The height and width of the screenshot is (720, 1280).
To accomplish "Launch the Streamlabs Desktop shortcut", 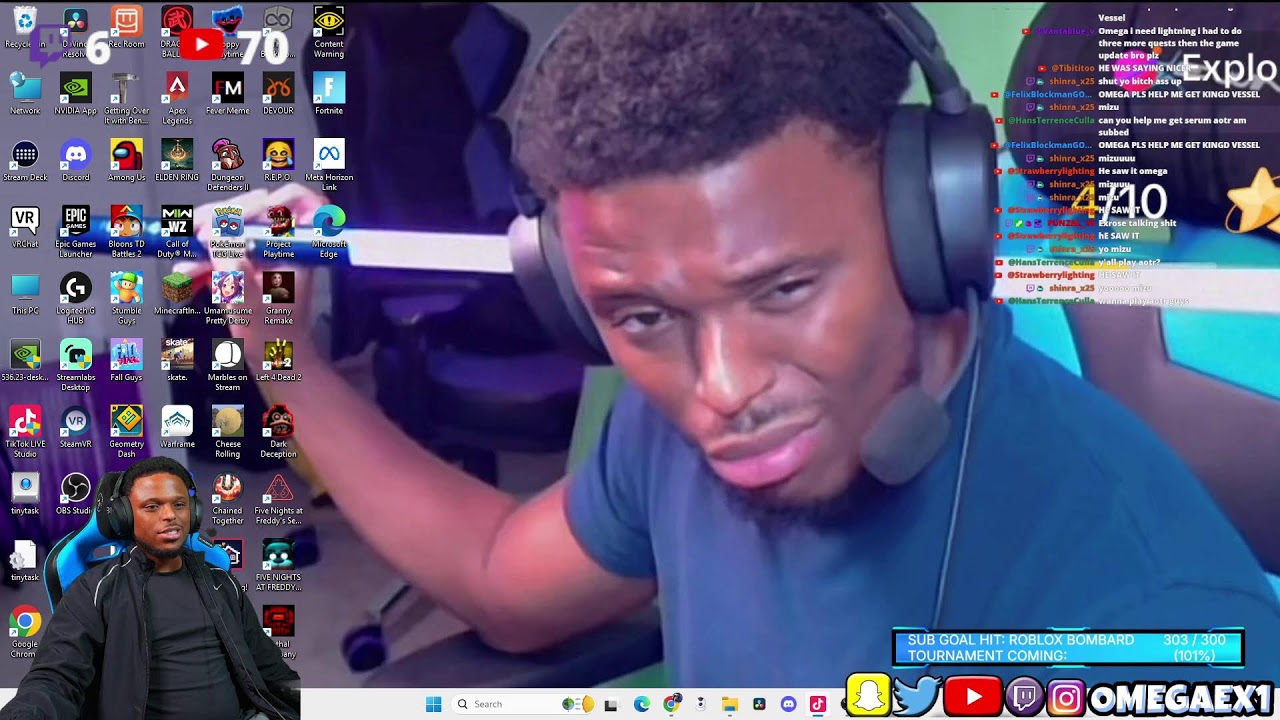I will tap(76, 366).
